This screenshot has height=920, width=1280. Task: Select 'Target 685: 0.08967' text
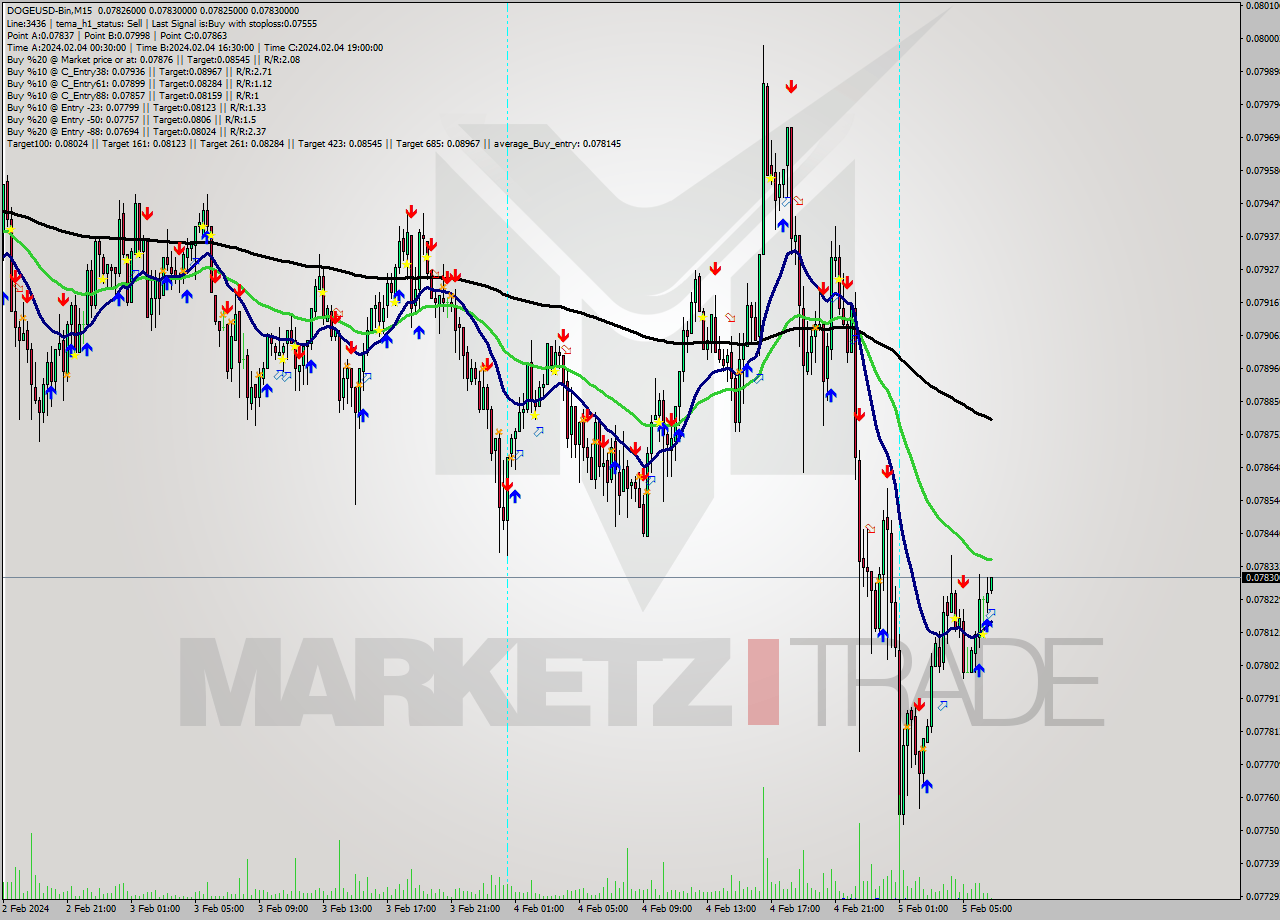pyautogui.click(x=437, y=143)
